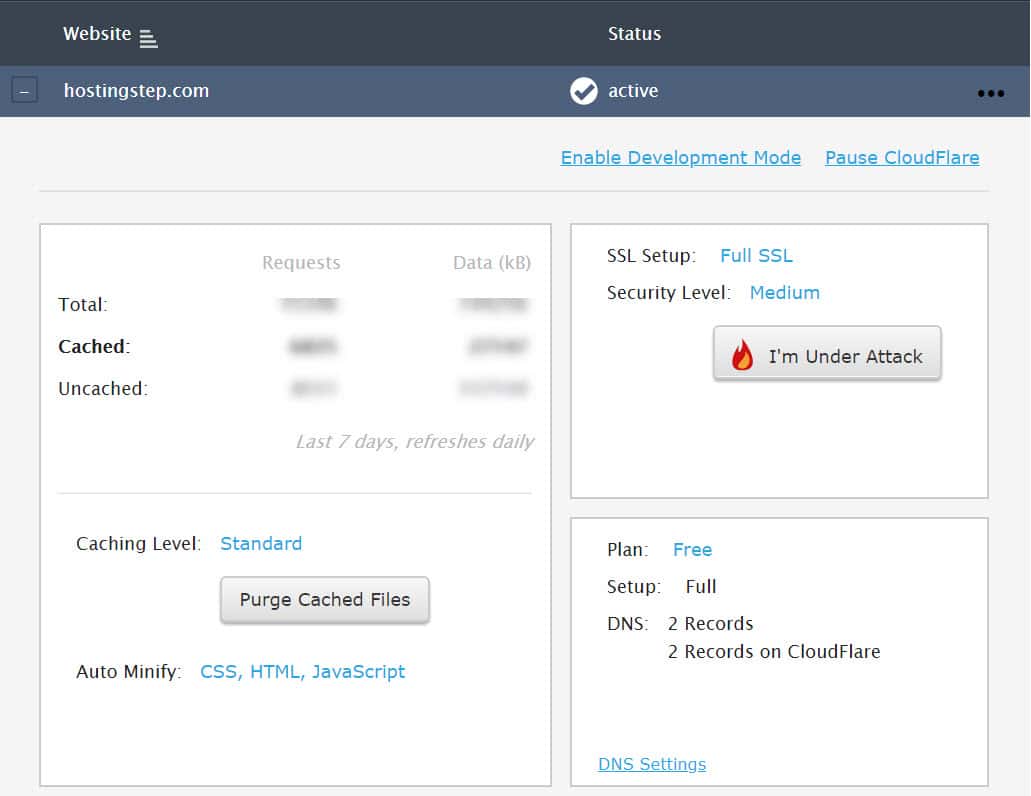Click the Data (kB) column label
The image size is (1031, 796).
click(492, 263)
